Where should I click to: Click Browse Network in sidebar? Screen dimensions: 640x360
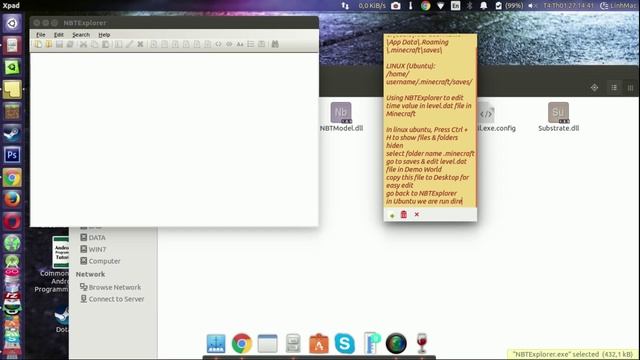[110, 287]
